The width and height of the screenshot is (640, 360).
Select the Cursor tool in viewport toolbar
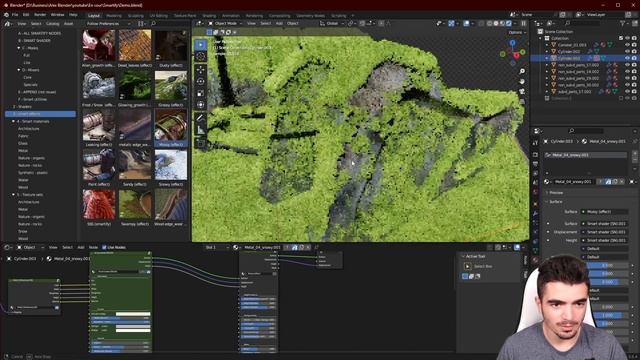pyautogui.click(x=200, y=57)
